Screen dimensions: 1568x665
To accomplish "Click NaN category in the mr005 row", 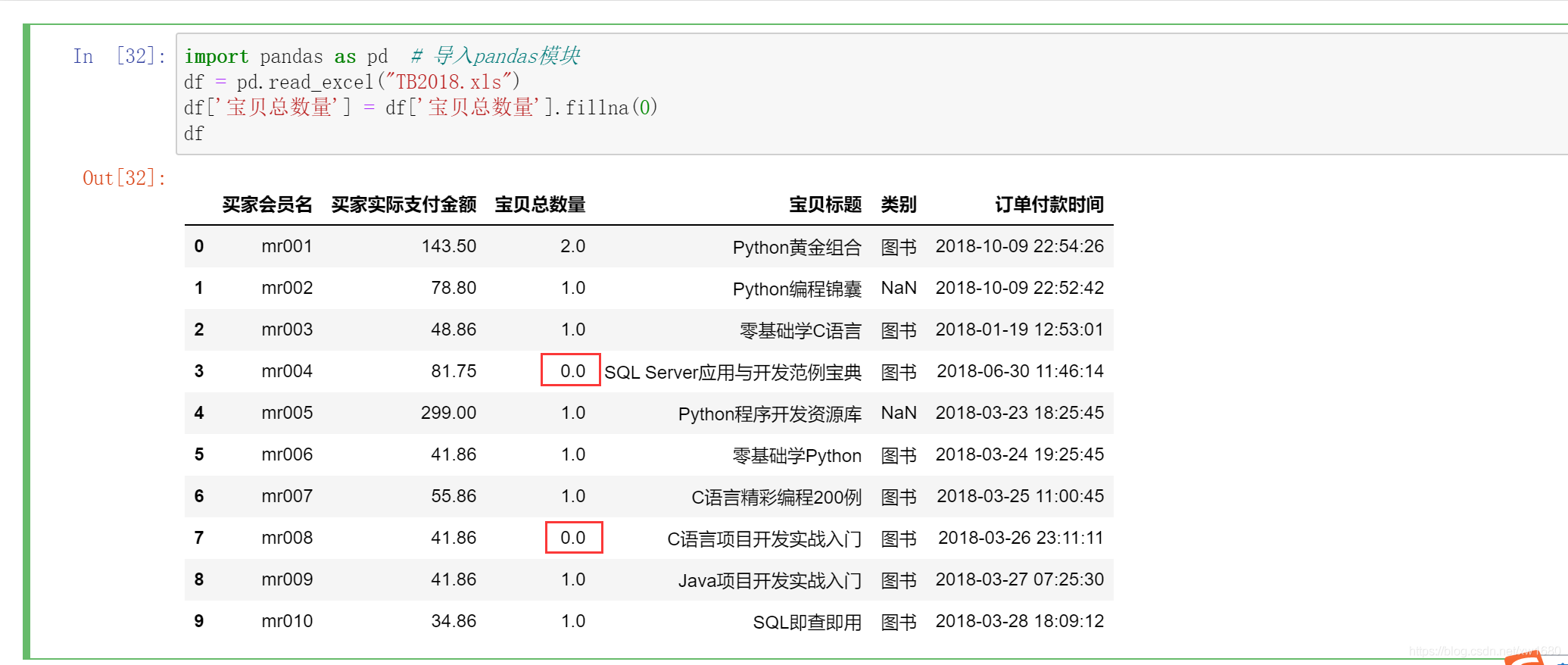I will pos(899,413).
